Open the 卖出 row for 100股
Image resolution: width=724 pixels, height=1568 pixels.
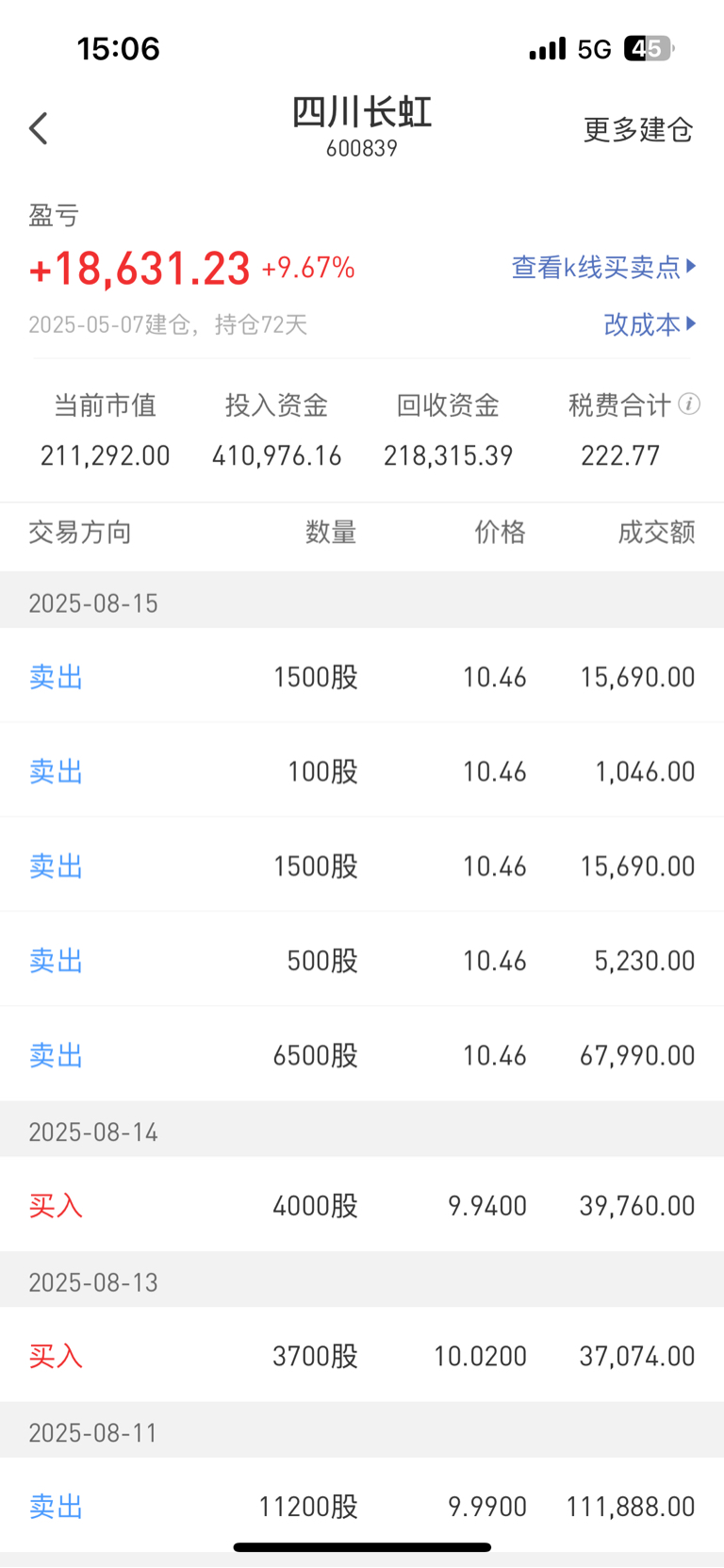coord(362,771)
